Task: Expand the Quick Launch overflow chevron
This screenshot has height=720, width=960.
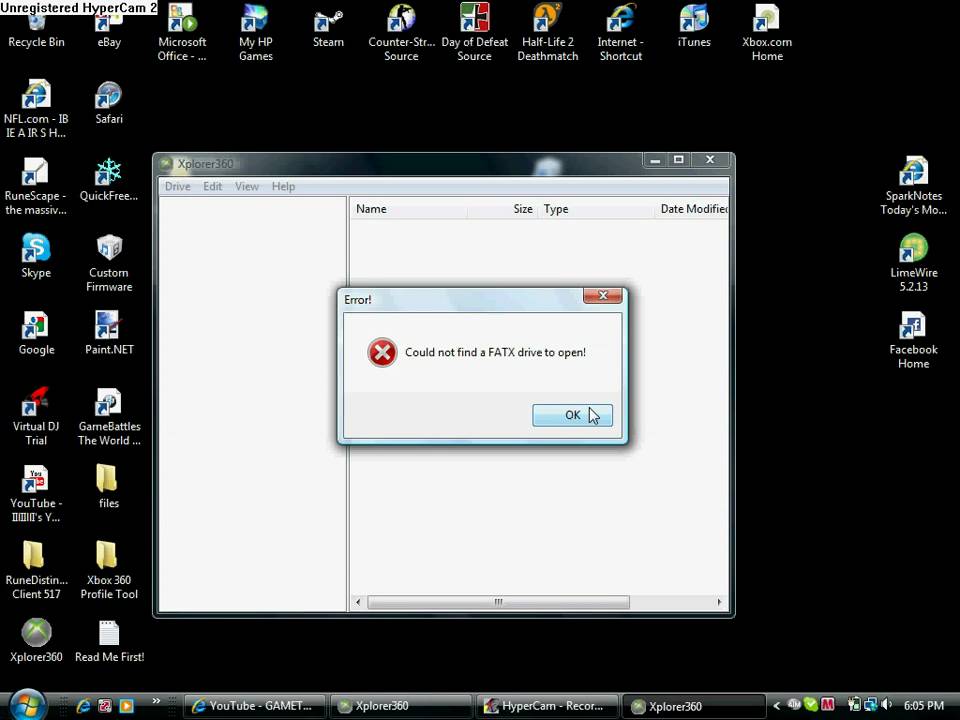Action: tap(156, 701)
